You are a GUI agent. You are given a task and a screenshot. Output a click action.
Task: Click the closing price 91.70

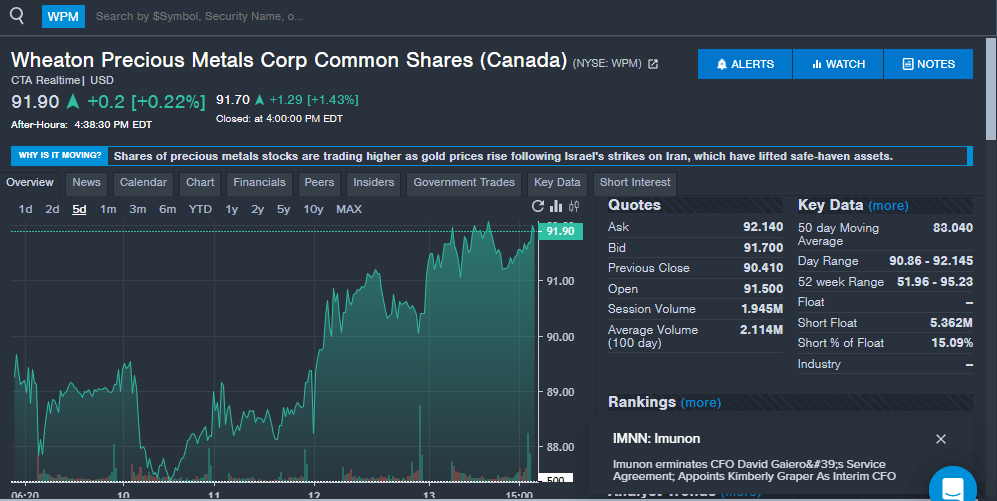(x=233, y=100)
